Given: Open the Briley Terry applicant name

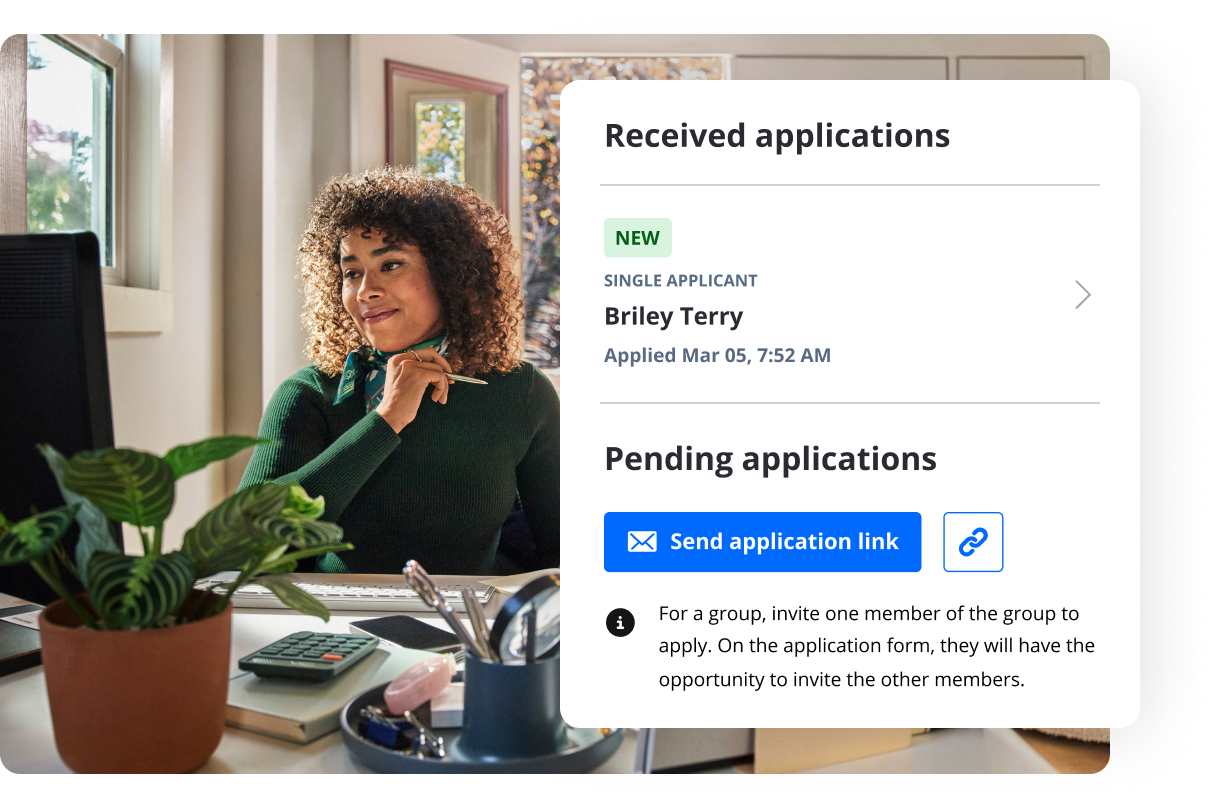Looking at the screenshot, I should click(x=674, y=317).
